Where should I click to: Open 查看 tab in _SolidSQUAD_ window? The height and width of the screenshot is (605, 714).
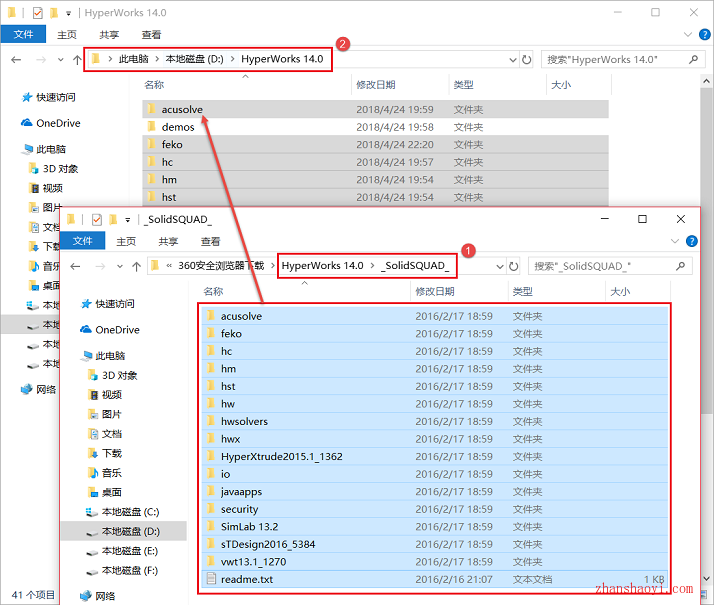point(210,241)
